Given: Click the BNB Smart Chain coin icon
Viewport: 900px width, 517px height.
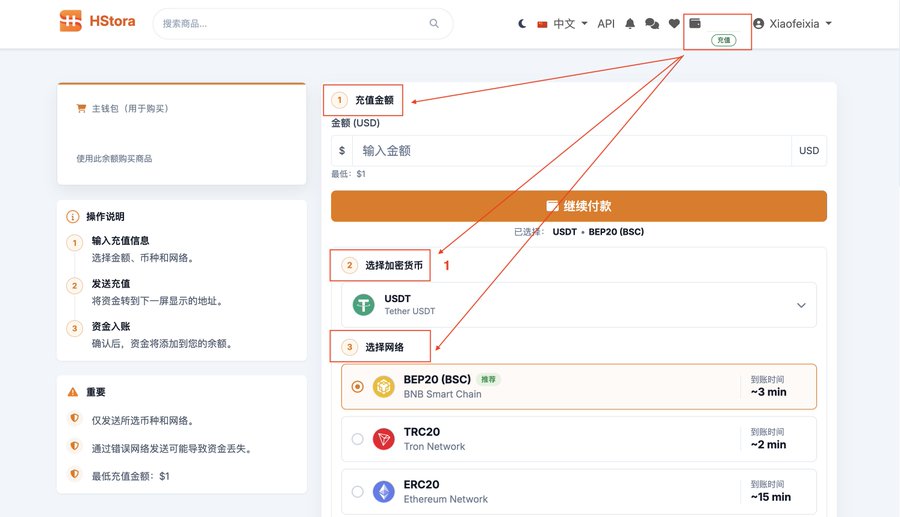Looking at the screenshot, I should point(383,387).
